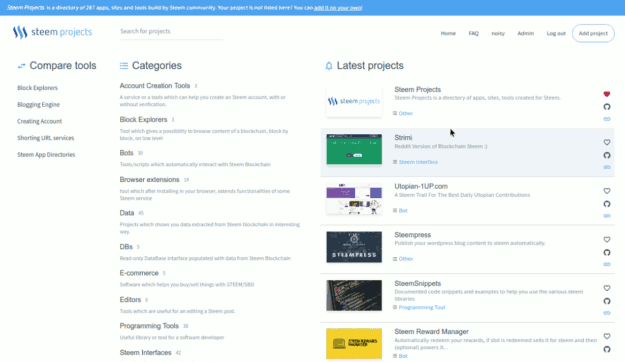Click the Add project button

593,33
